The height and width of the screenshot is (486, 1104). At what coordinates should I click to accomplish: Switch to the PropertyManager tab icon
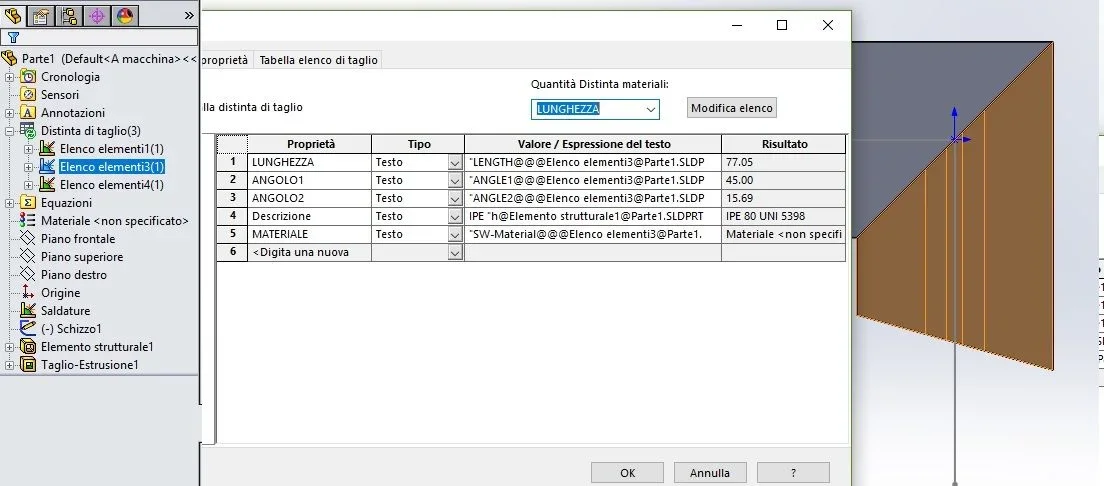42,15
